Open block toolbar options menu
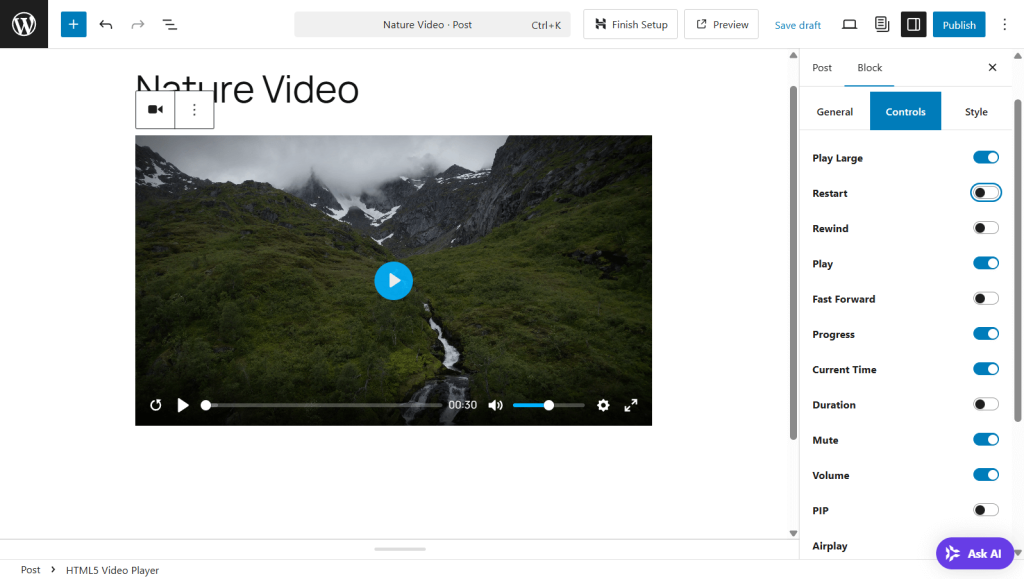 pos(194,110)
